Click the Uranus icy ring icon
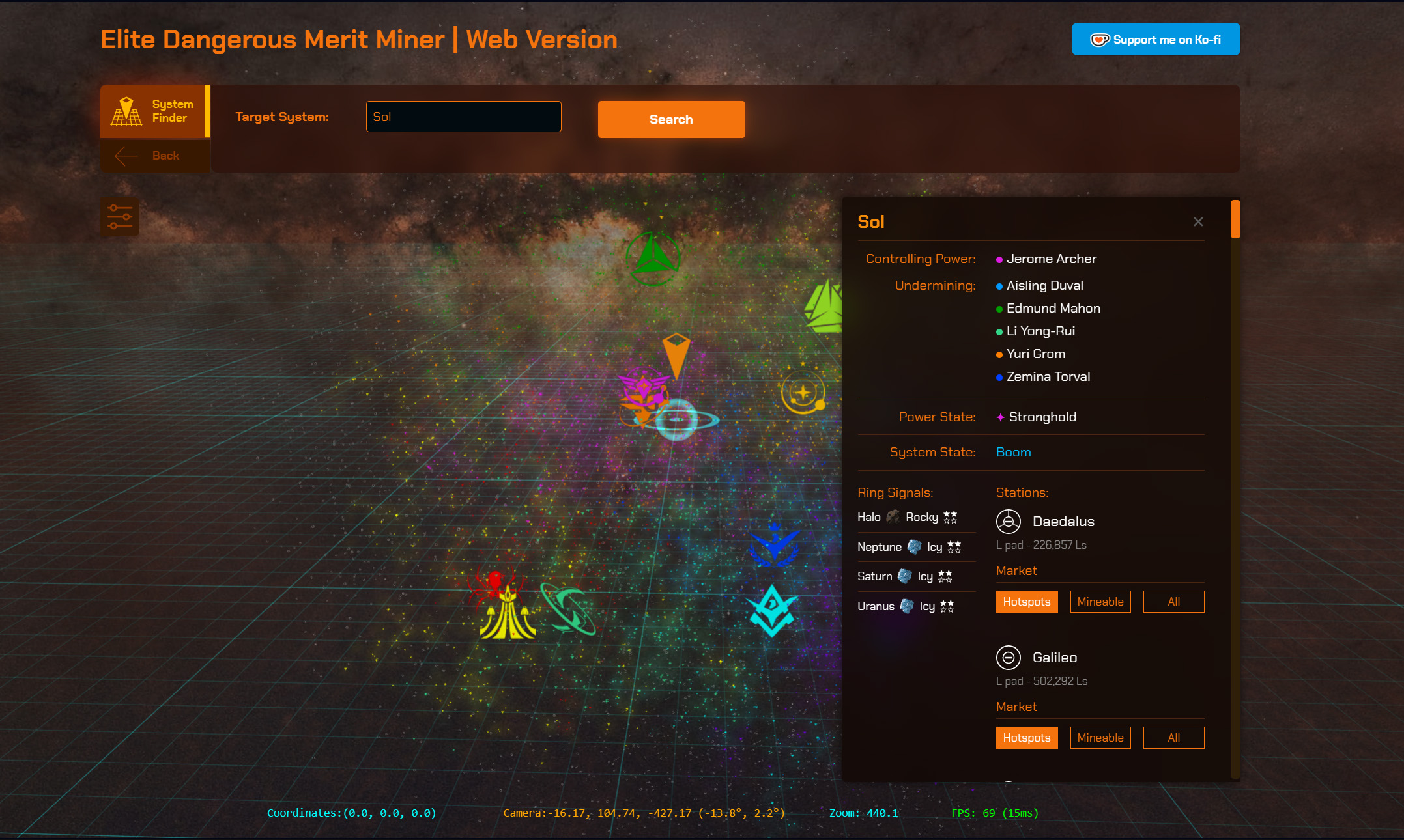The height and width of the screenshot is (840, 1404). 907,606
